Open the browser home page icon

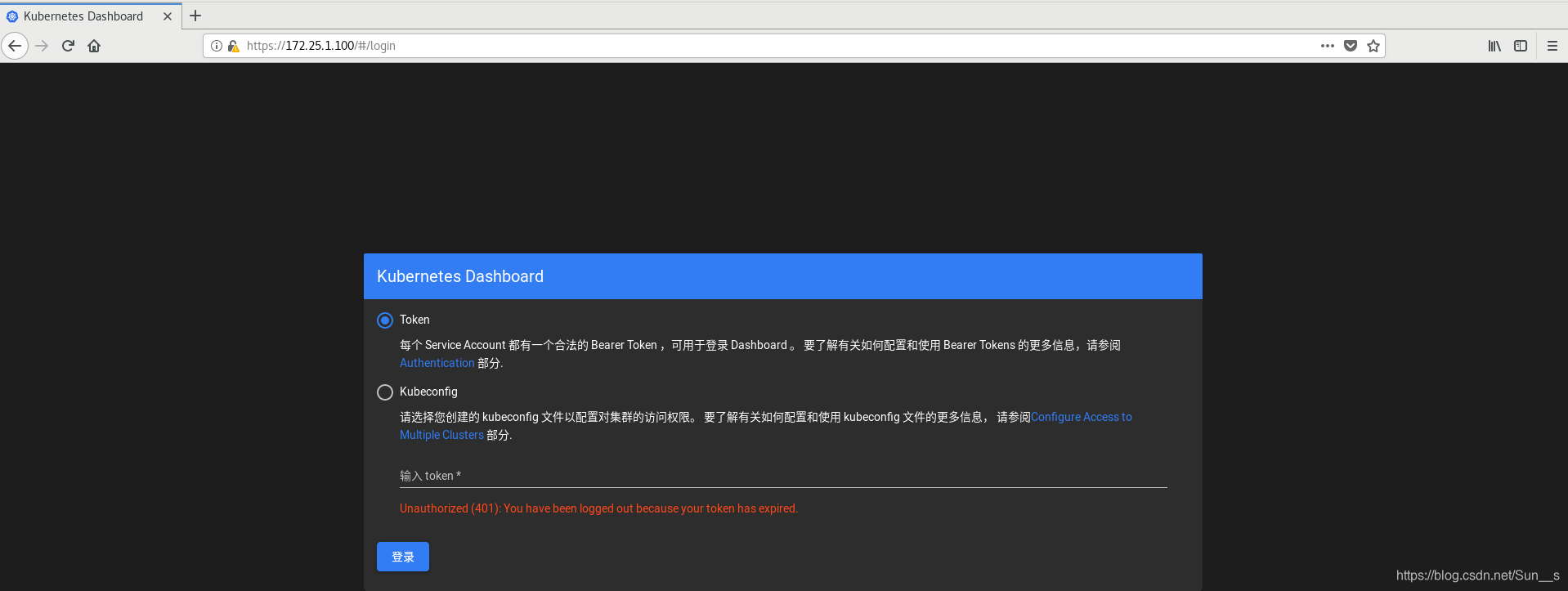coord(94,46)
